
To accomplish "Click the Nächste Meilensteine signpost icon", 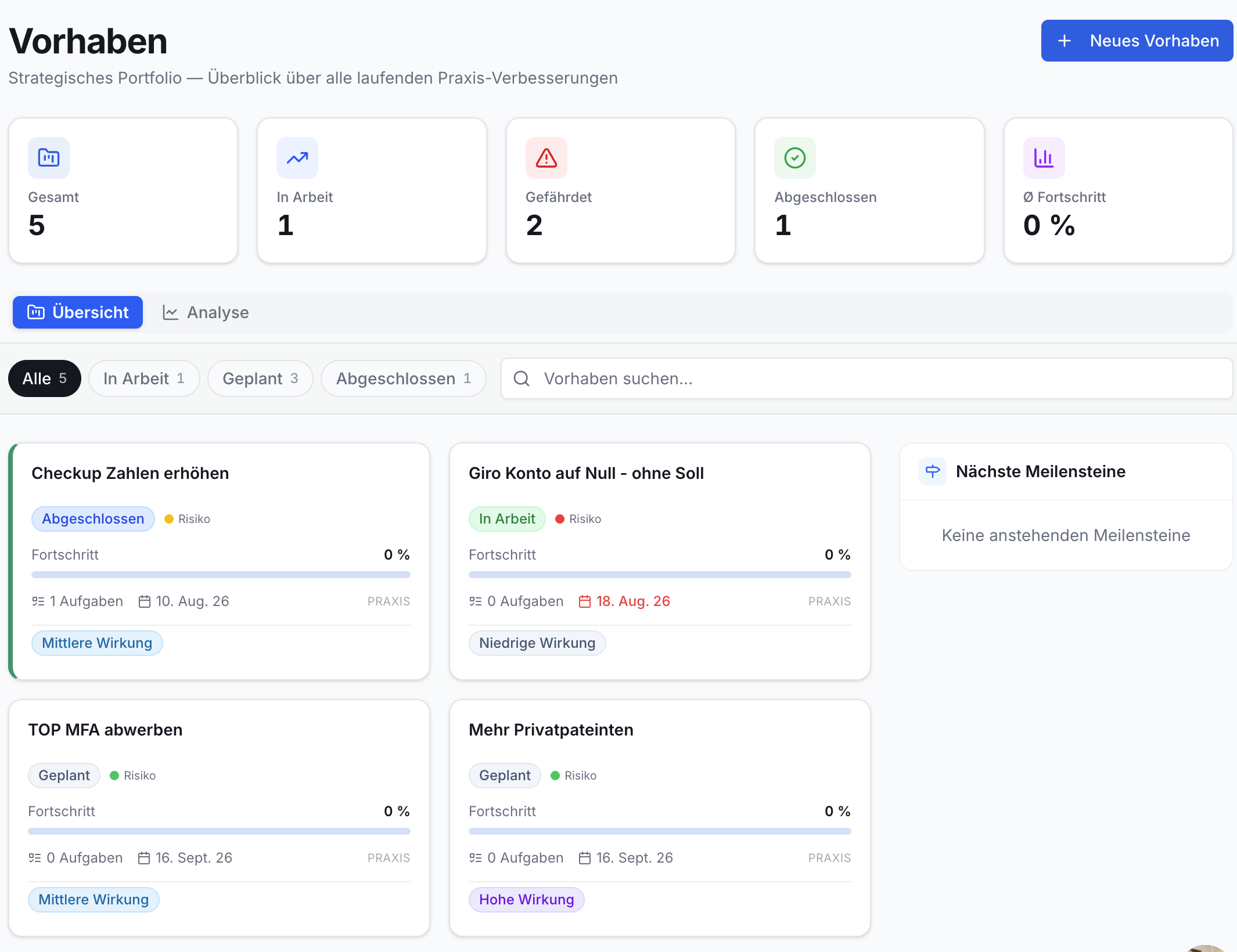I will [x=933, y=471].
